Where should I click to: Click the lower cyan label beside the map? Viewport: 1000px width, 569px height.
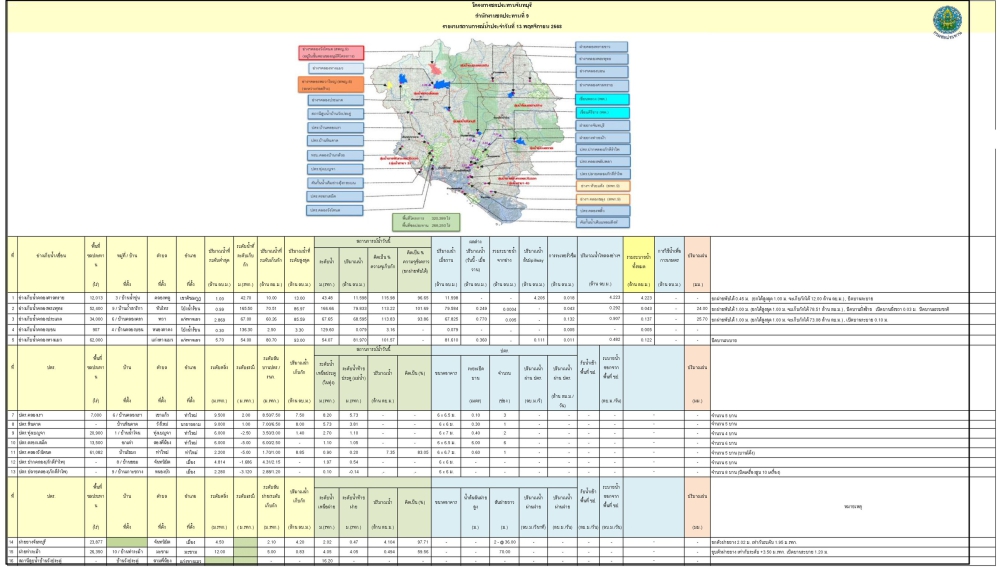tap(602, 112)
